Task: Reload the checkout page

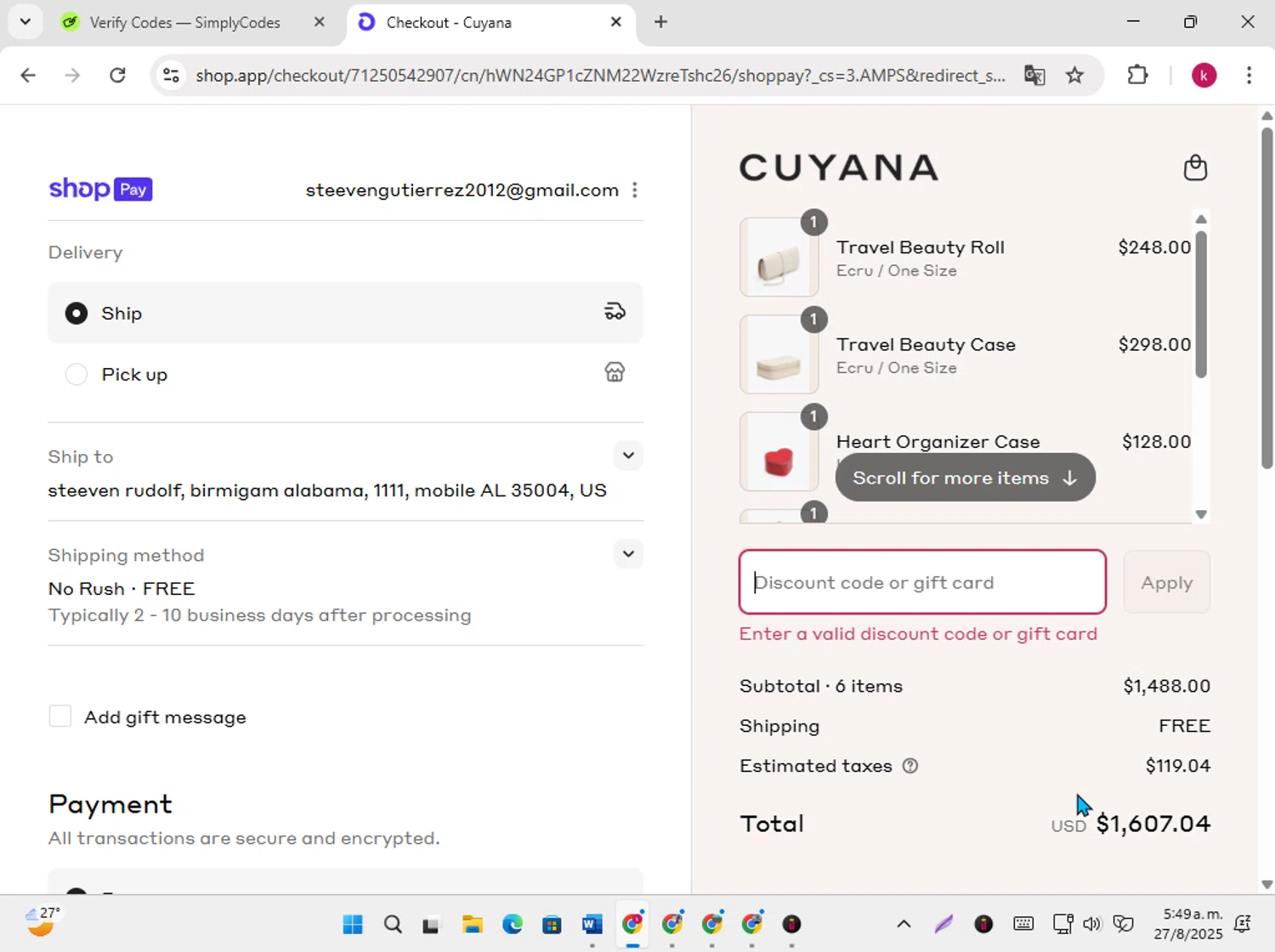Action: point(117,76)
